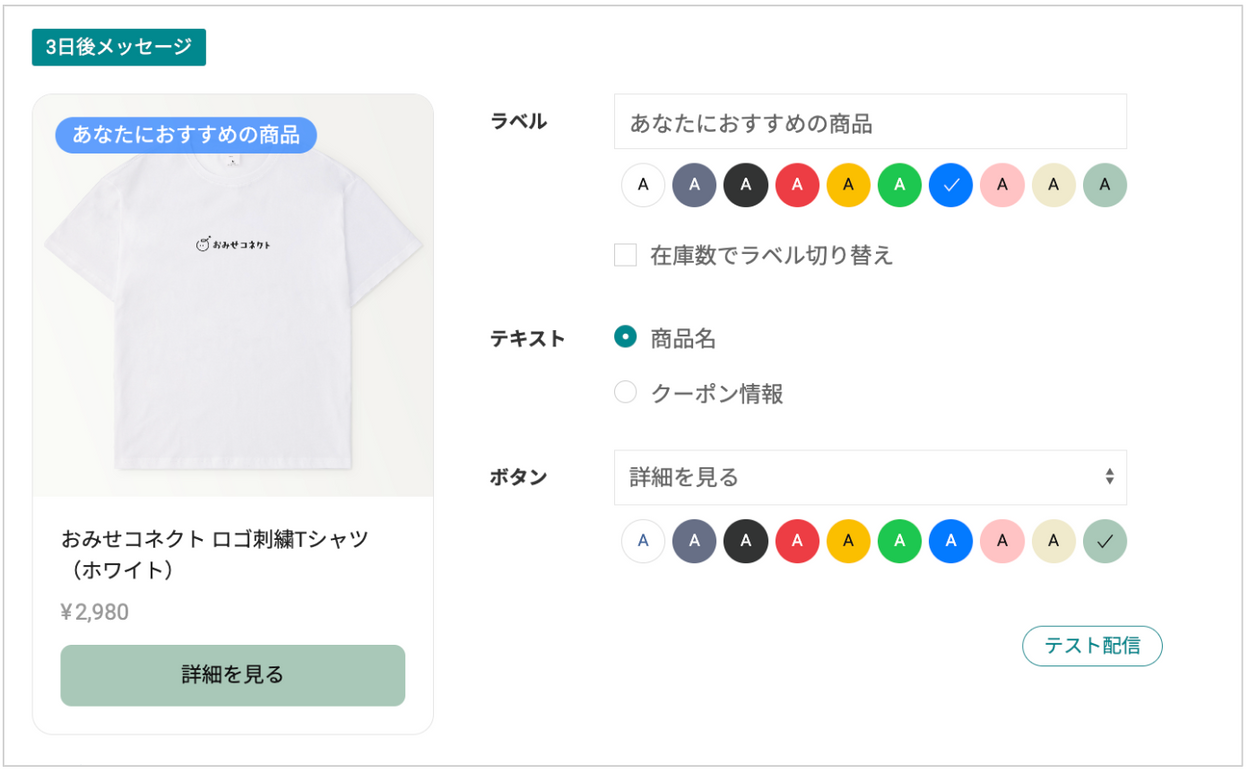Click 3日後メッセージ tab label
This screenshot has width=1248, height=775.
pyautogui.click(x=119, y=47)
